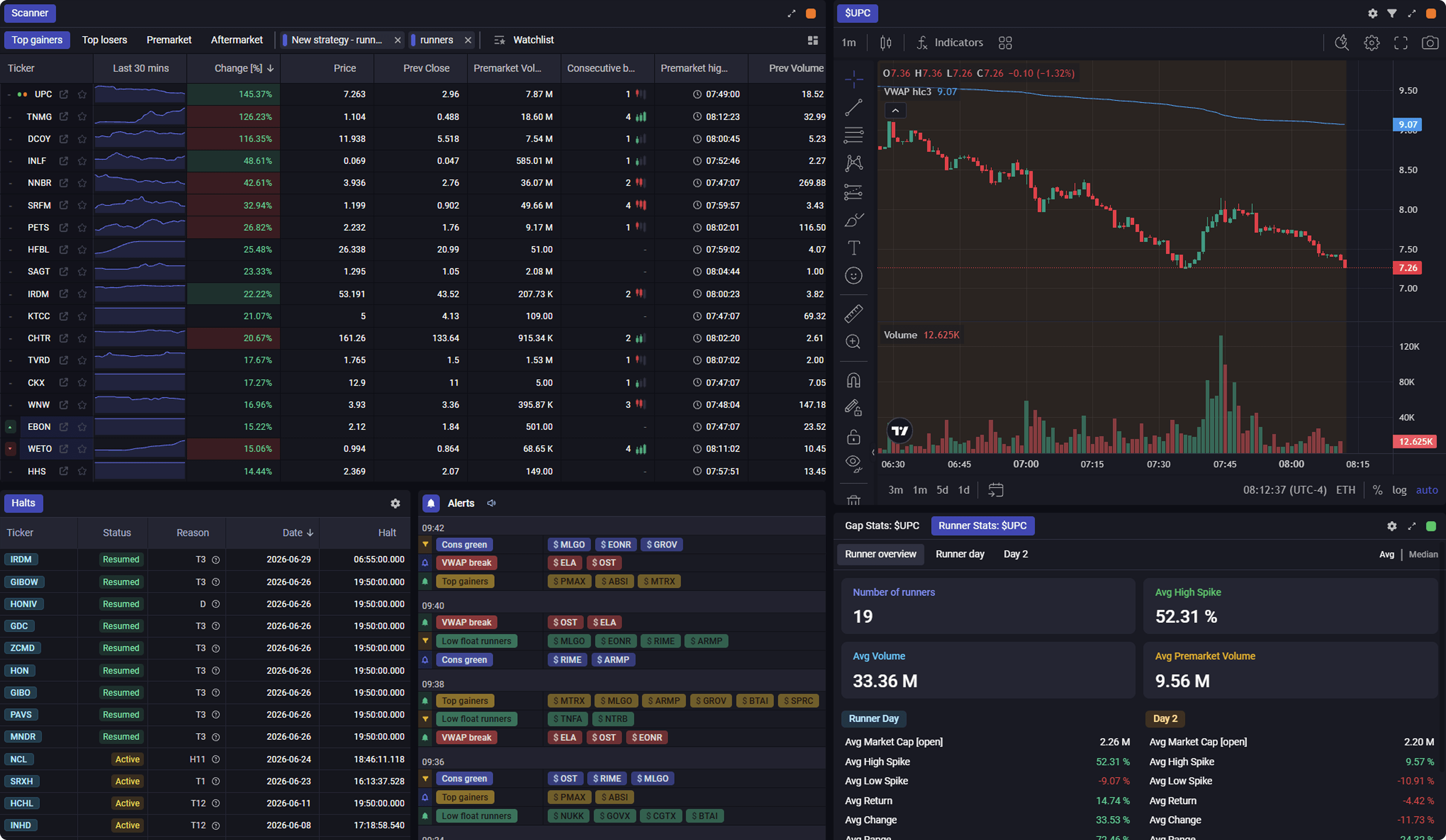Open the 1m interval dropdown
Screen dimensions: 1446x840
849,43
